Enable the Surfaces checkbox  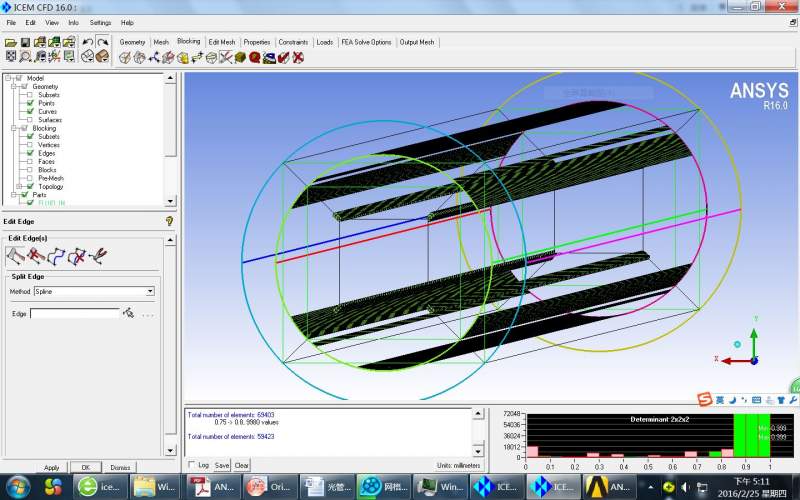[30, 120]
